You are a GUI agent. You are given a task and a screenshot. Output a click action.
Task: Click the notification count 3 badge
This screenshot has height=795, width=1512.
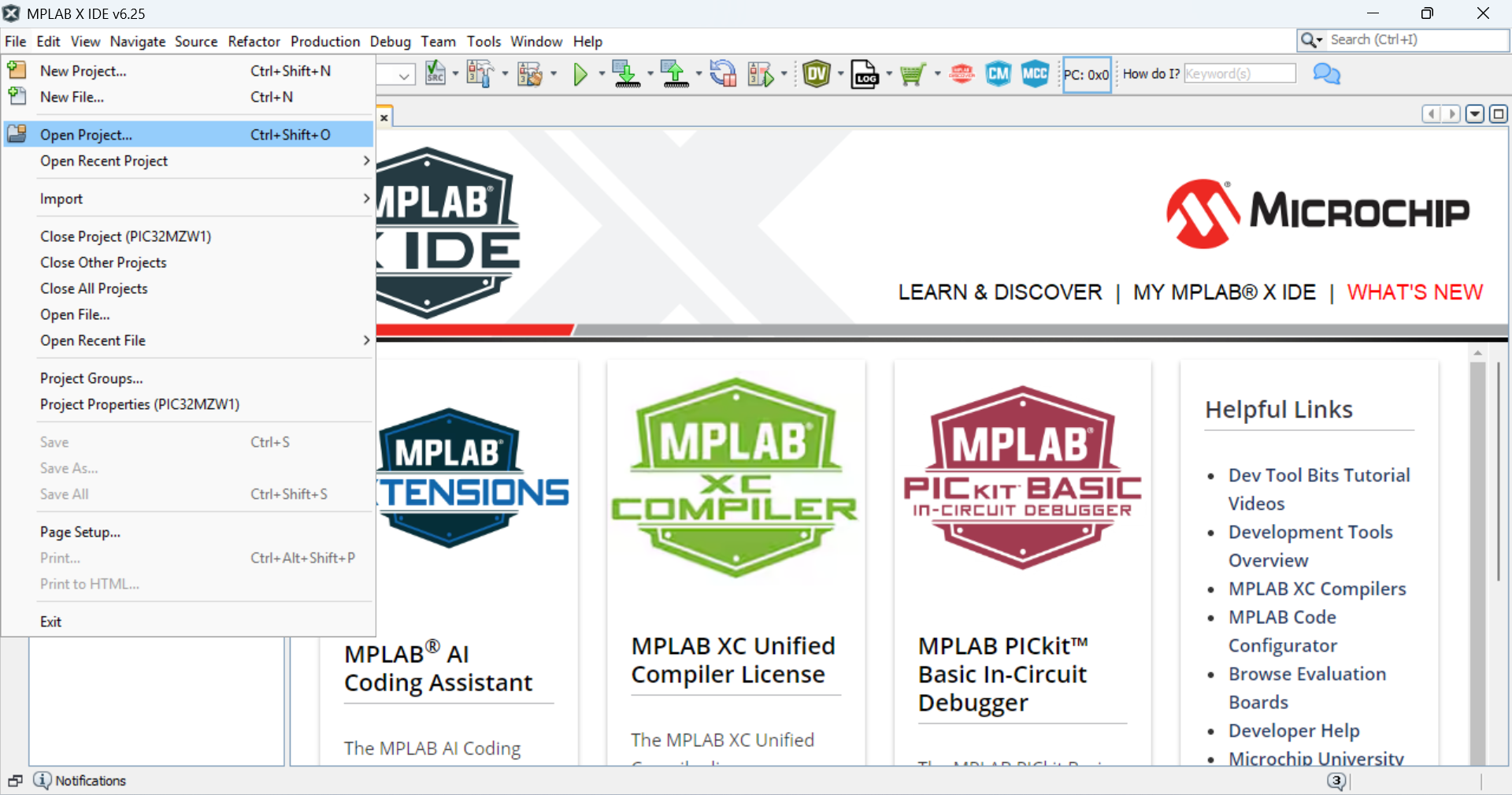click(x=1336, y=781)
